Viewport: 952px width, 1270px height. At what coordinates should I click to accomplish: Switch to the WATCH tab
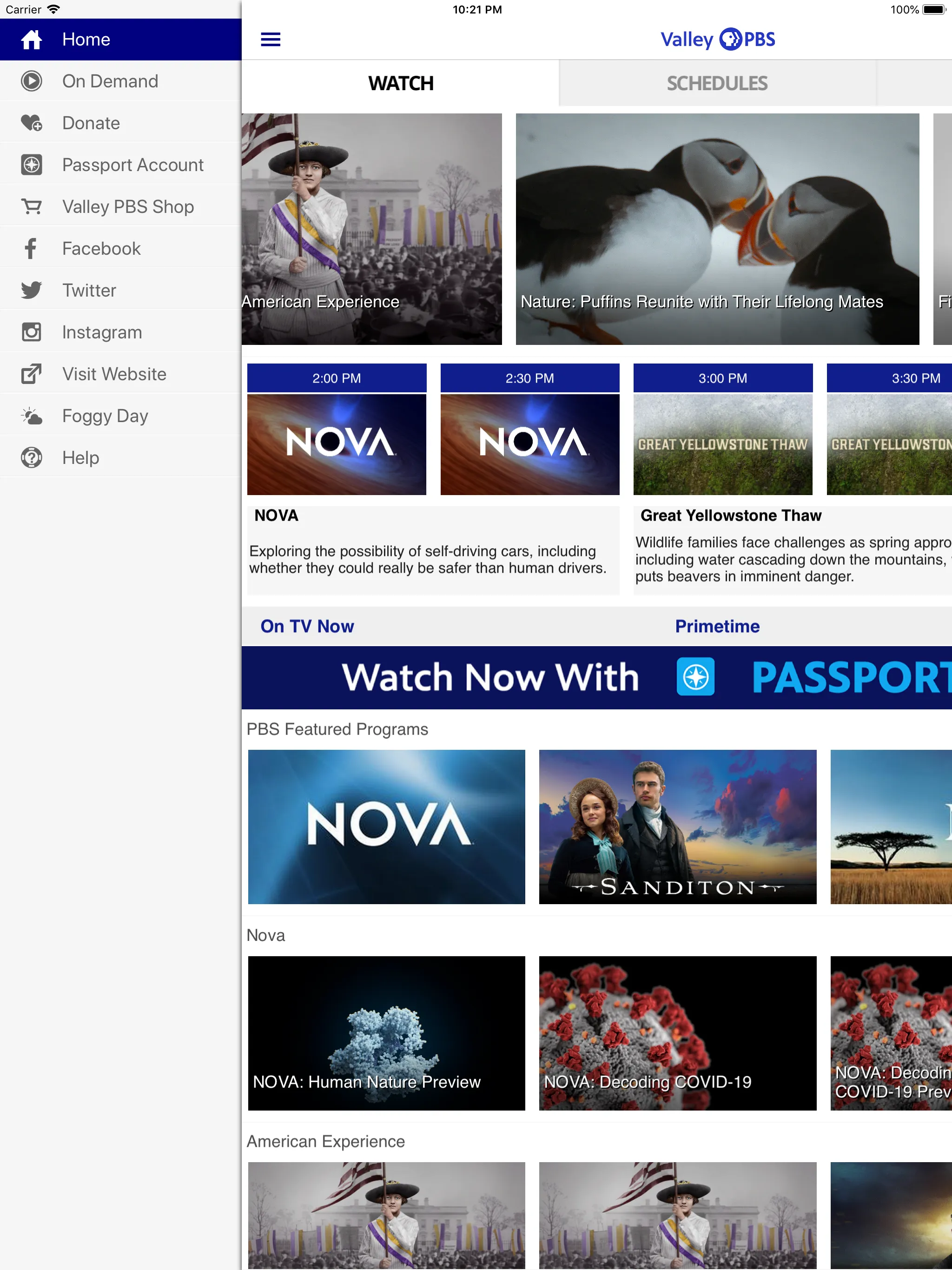point(400,83)
